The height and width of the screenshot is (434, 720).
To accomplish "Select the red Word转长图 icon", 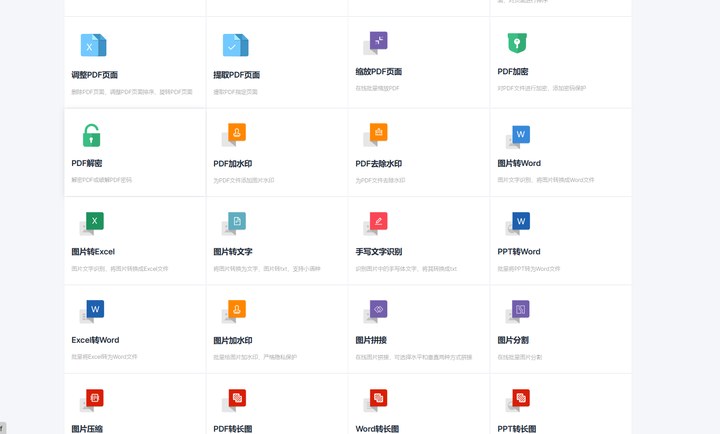I will click(376, 400).
